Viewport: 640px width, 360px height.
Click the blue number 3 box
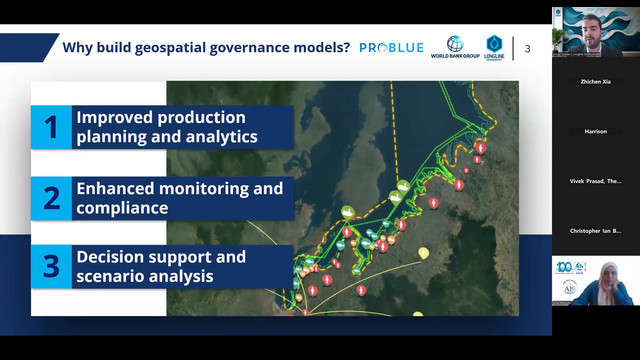tap(51, 267)
